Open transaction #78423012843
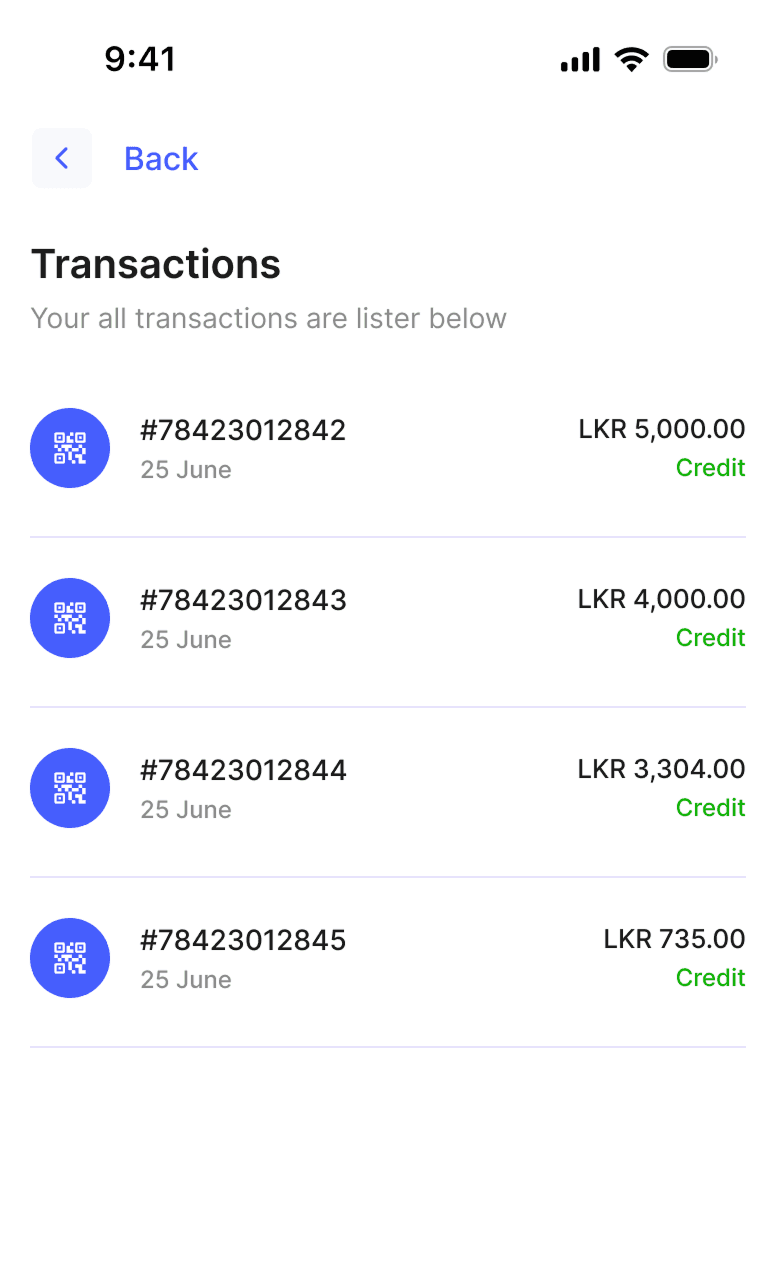780x1284 pixels. point(243,600)
